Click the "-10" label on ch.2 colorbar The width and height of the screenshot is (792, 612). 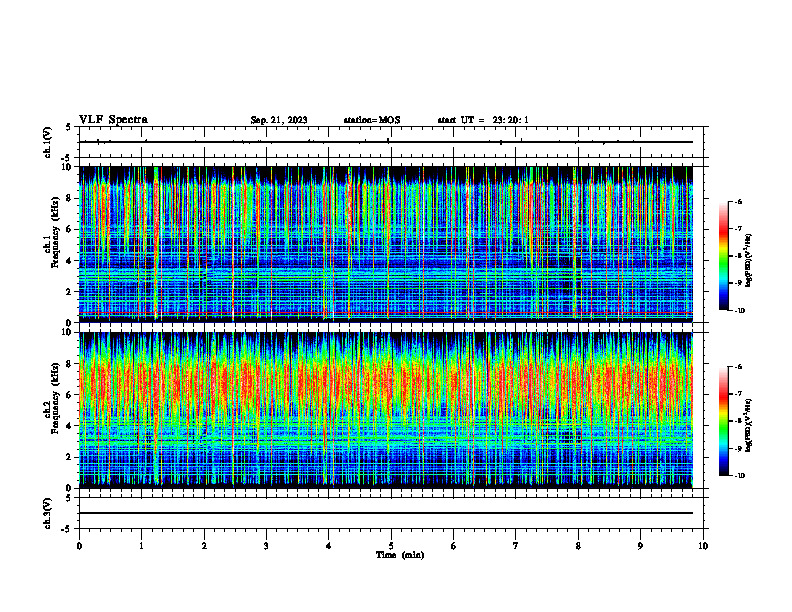739,476
